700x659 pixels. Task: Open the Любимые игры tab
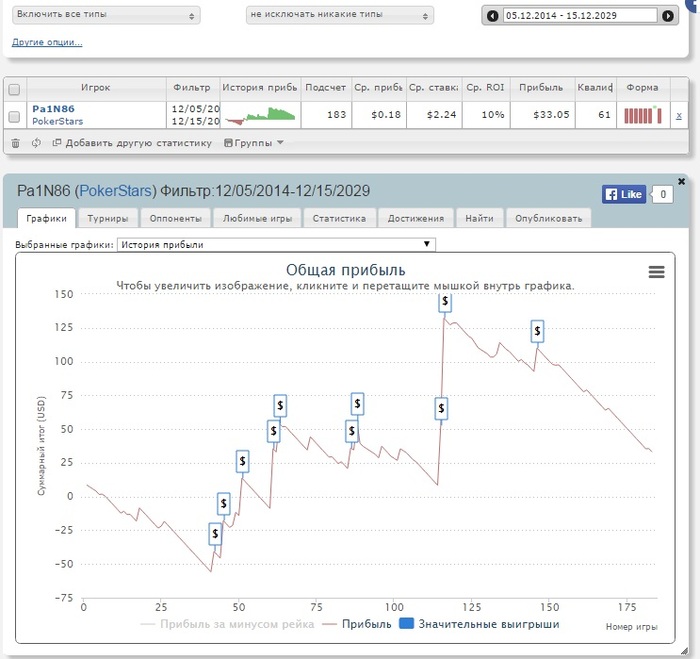tap(258, 218)
